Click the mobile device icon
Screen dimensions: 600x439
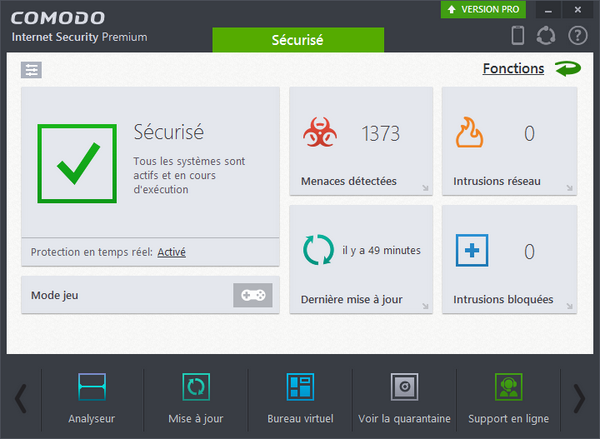click(518, 35)
